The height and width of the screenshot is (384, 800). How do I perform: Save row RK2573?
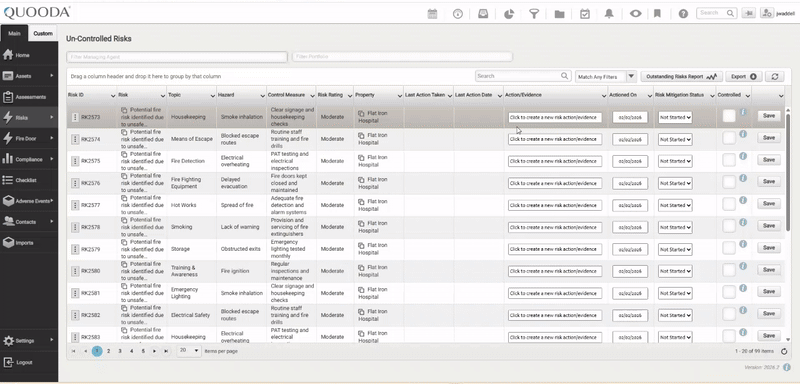pyautogui.click(x=768, y=116)
